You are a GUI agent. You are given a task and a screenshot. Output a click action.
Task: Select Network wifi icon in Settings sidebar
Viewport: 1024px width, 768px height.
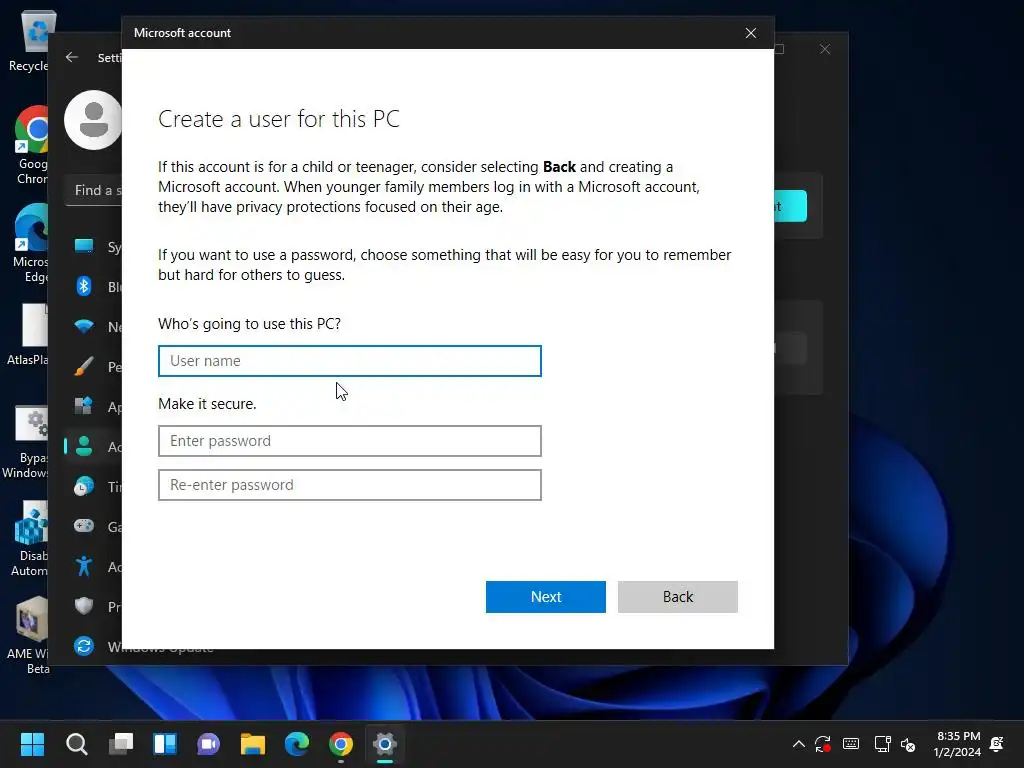tap(84, 326)
